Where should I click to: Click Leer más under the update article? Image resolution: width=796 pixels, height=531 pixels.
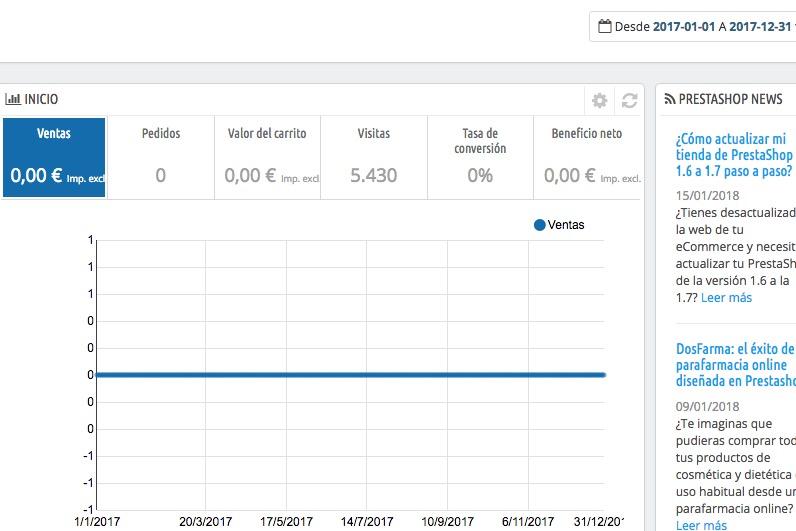pyautogui.click(x=726, y=297)
